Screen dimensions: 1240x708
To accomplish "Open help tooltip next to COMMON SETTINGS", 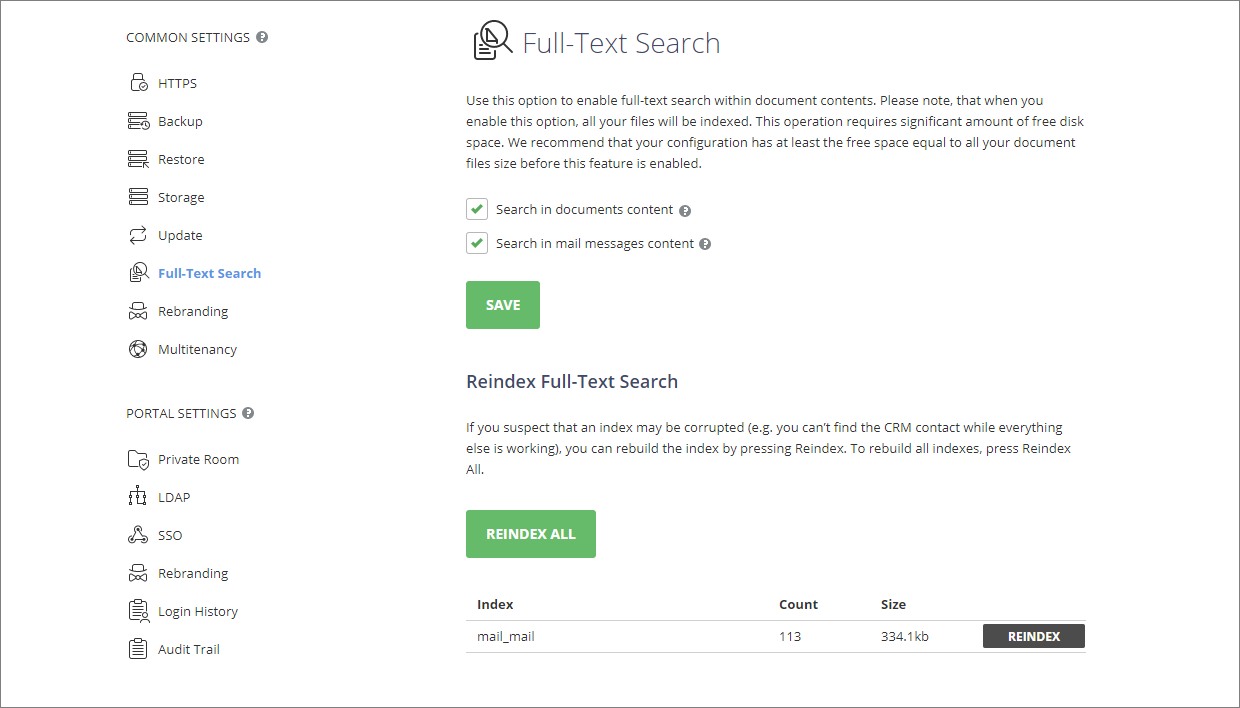I will pos(262,37).
